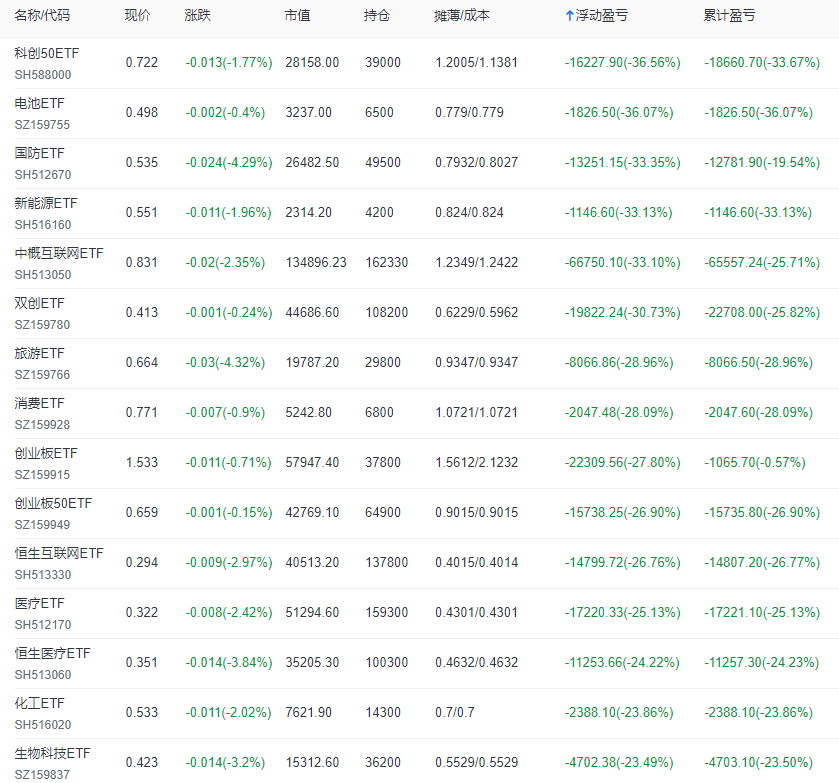
Task: Click change -0.03(-4.32%) for 旅游ETF
Action: [225, 363]
